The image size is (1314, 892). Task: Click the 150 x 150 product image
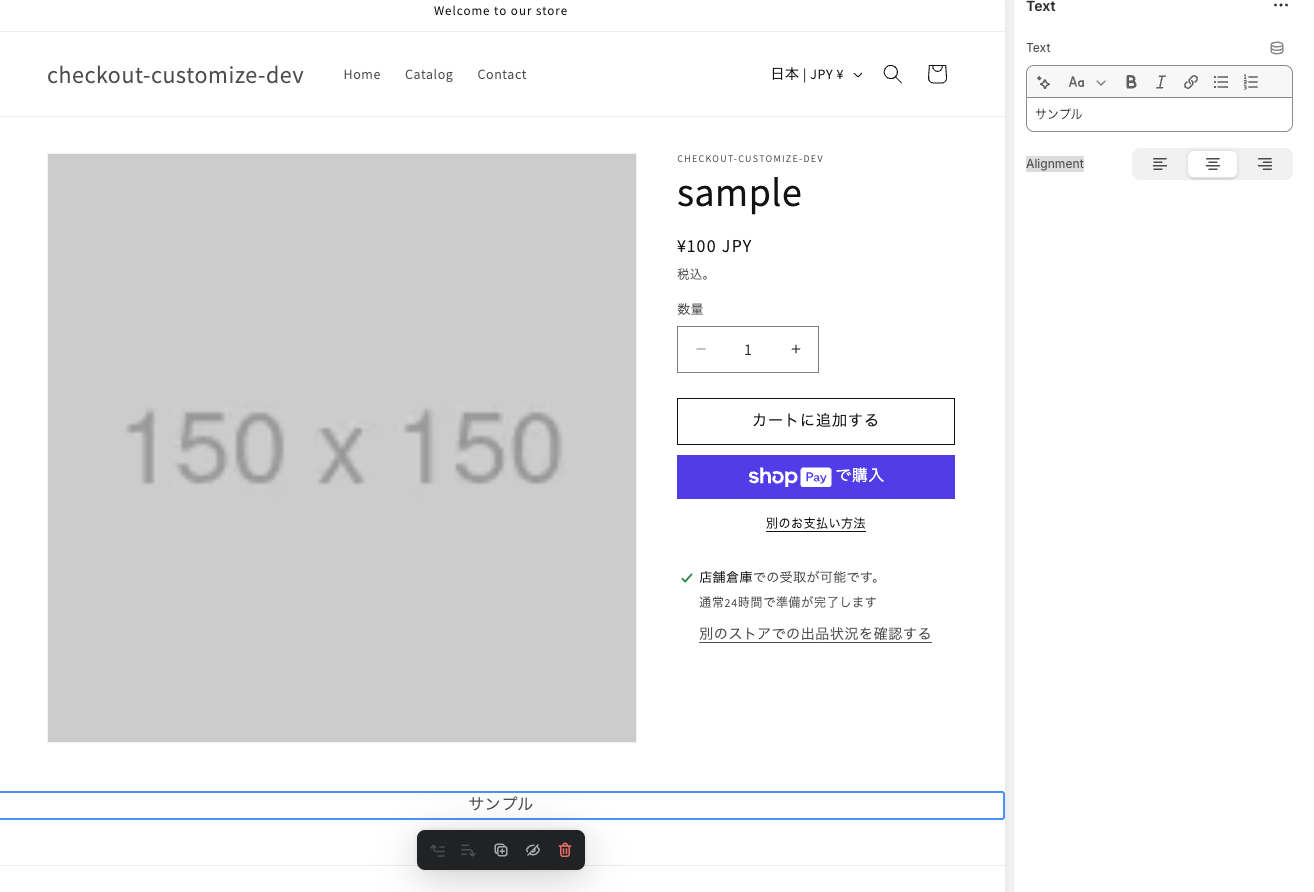point(342,448)
